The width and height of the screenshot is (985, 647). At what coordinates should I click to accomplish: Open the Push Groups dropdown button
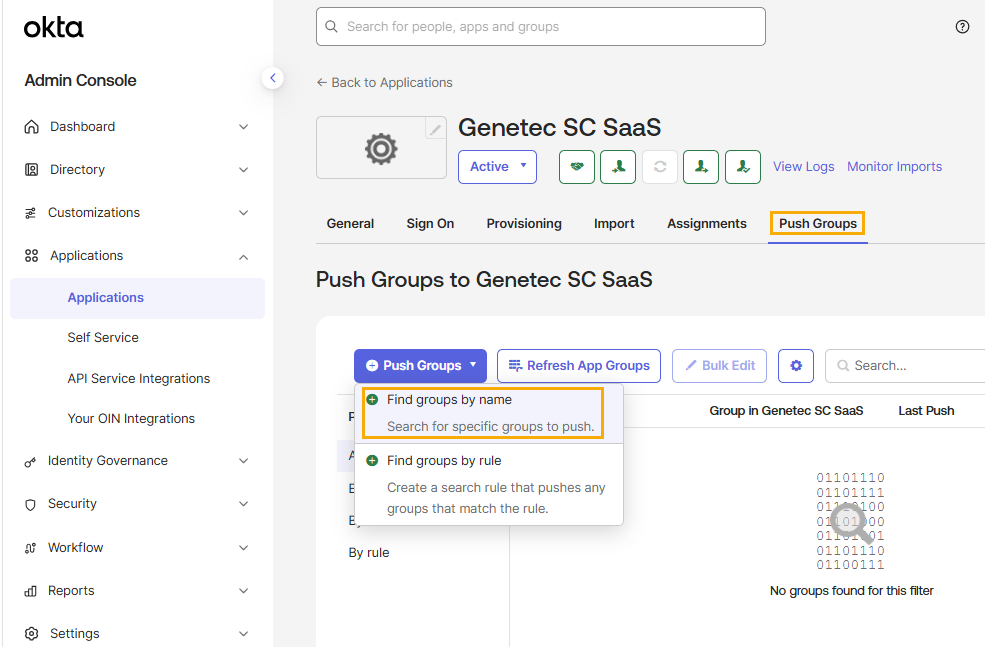click(x=420, y=366)
